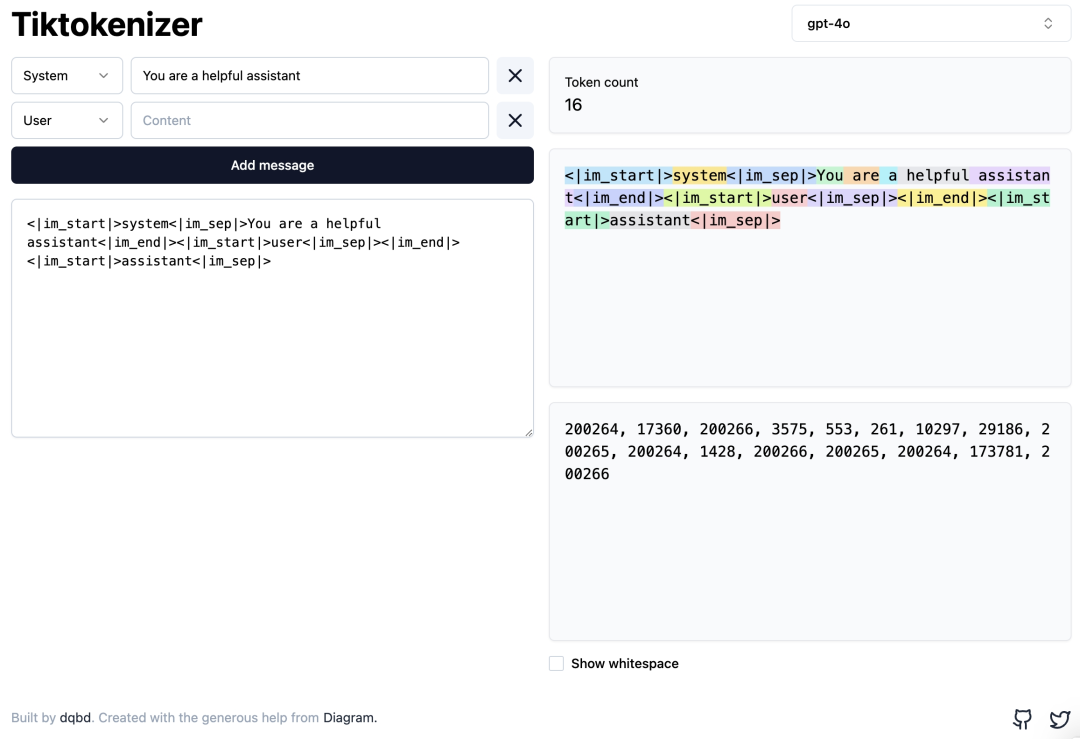Click the highlighted 'You' token
Screen dimensions: 1080x739
click(x=830, y=176)
